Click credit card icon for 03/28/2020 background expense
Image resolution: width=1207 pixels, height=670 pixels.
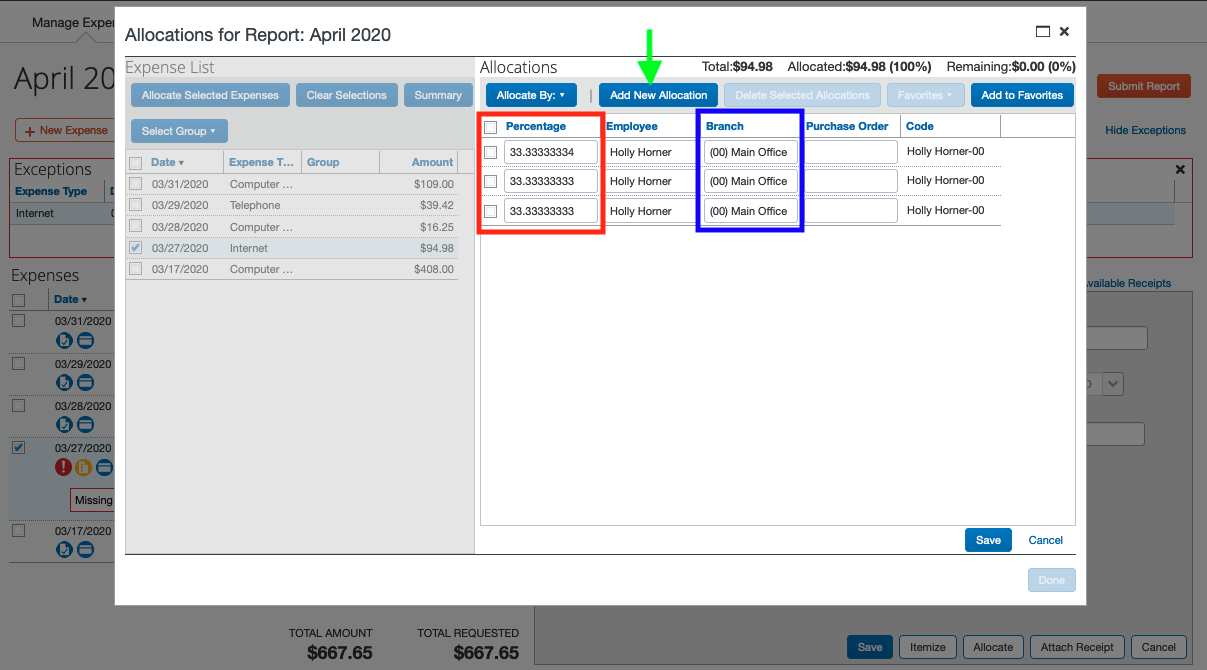[x=86, y=425]
